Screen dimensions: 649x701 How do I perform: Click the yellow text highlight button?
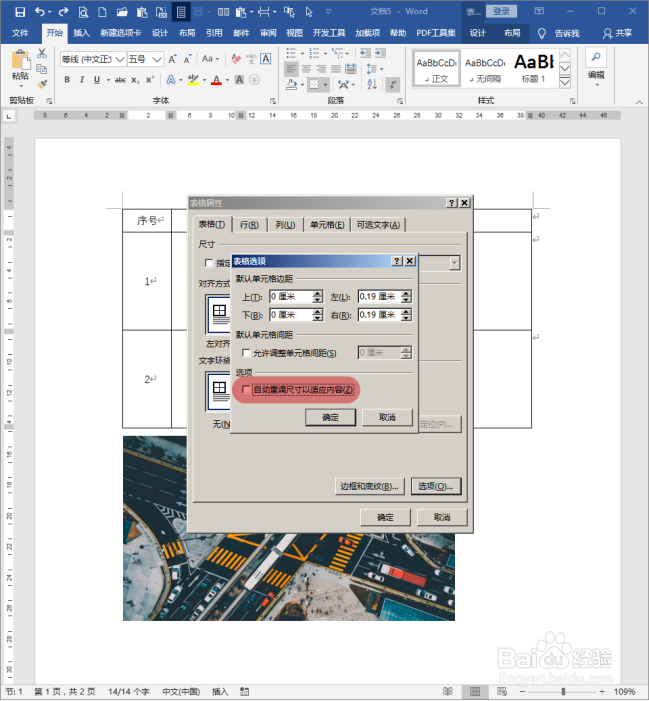pos(194,80)
